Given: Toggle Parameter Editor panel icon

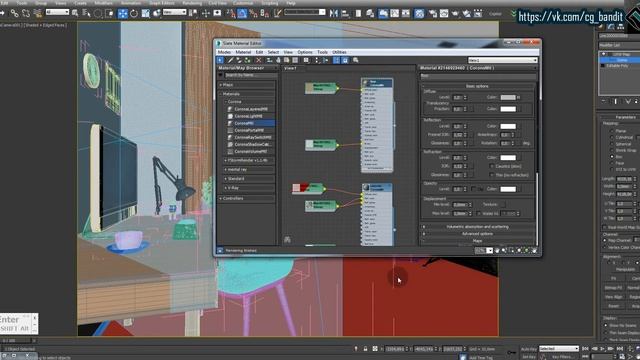Looking at the screenshot, I should 345,60.
